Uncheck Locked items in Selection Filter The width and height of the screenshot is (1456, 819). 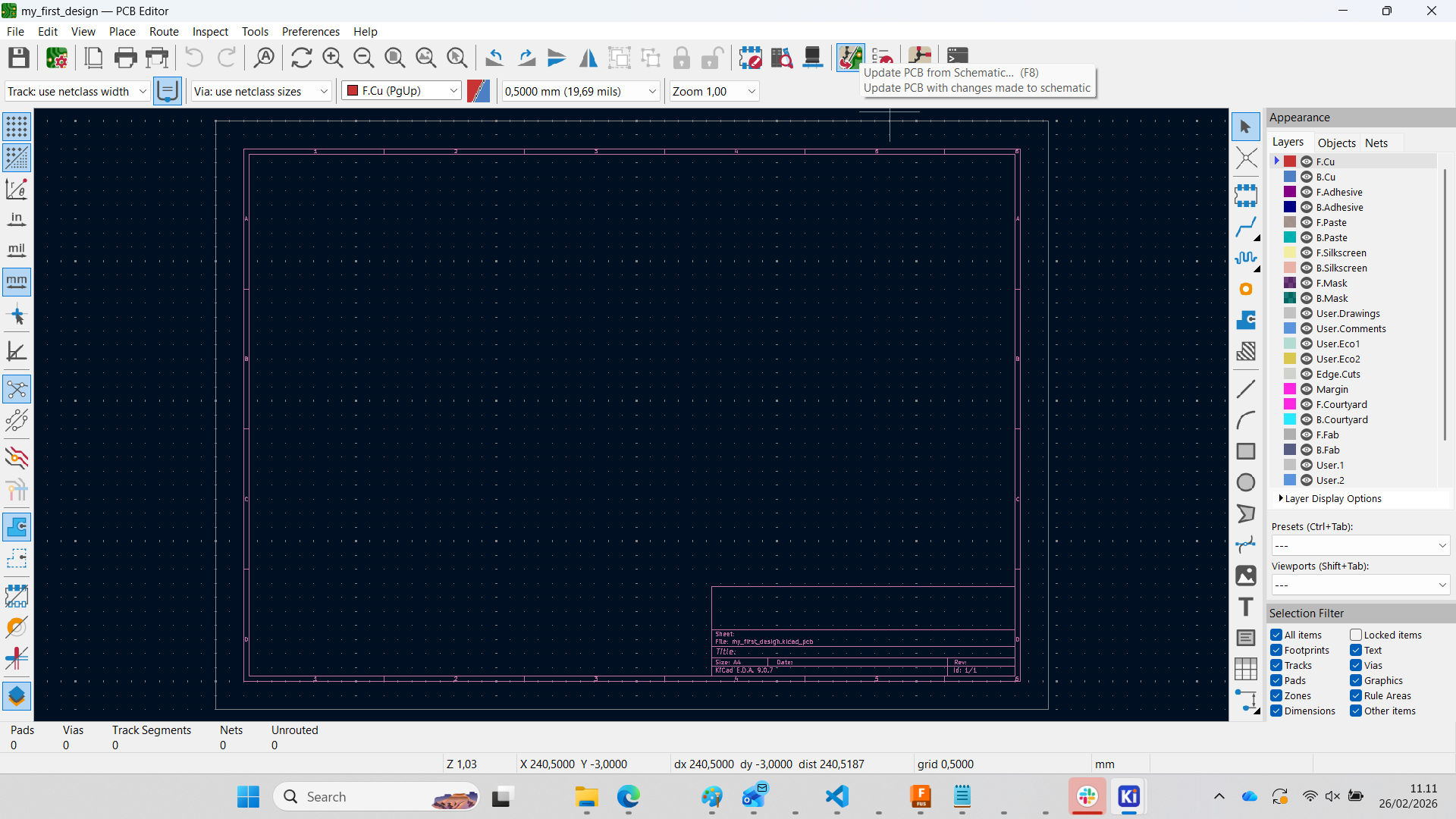pyautogui.click(x=1354, y=635)
